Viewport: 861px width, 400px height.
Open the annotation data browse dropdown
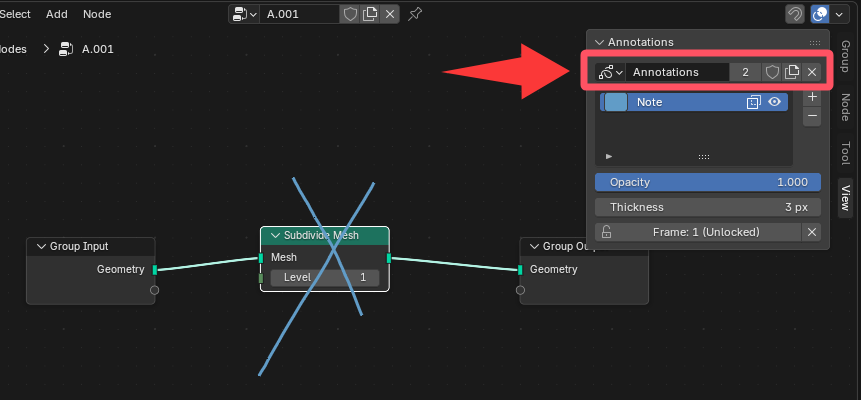point(610,72)
